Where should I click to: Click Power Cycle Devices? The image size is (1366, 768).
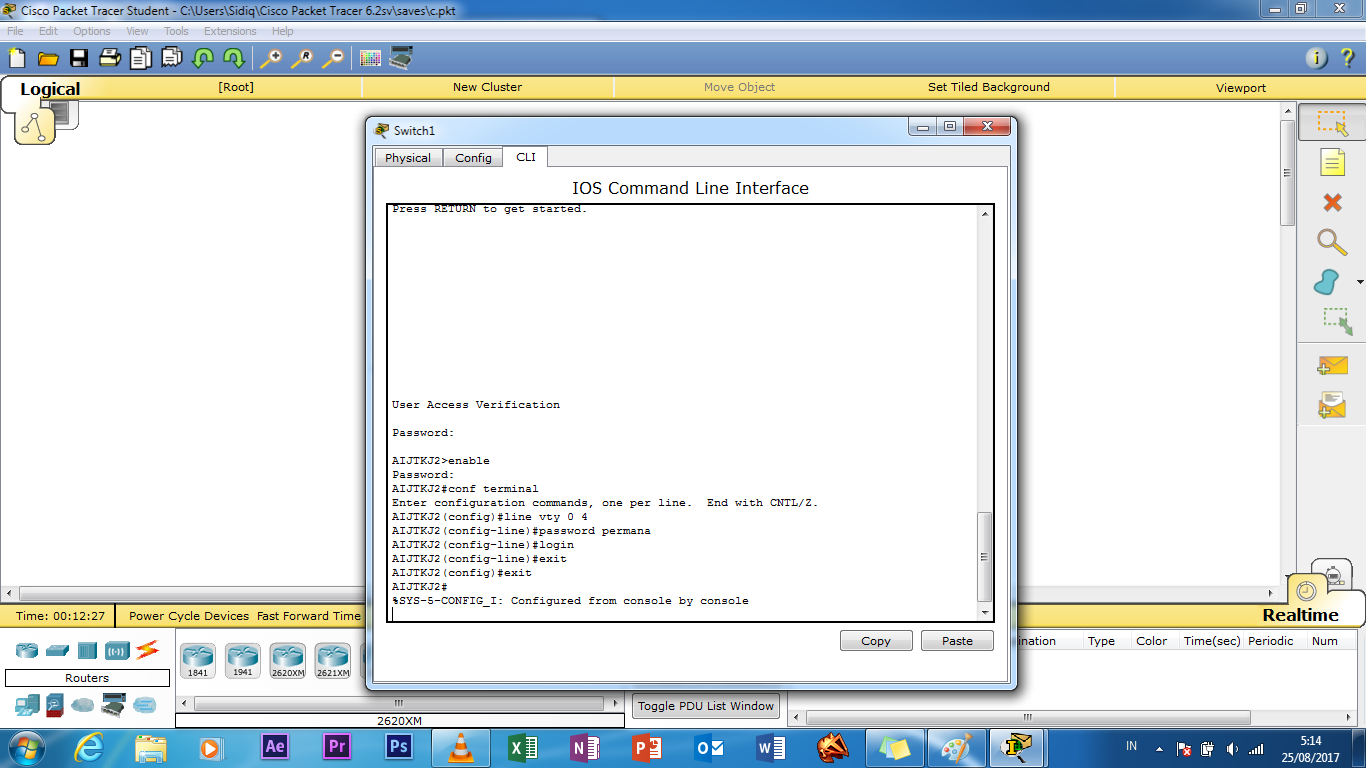tap(189, 616)
